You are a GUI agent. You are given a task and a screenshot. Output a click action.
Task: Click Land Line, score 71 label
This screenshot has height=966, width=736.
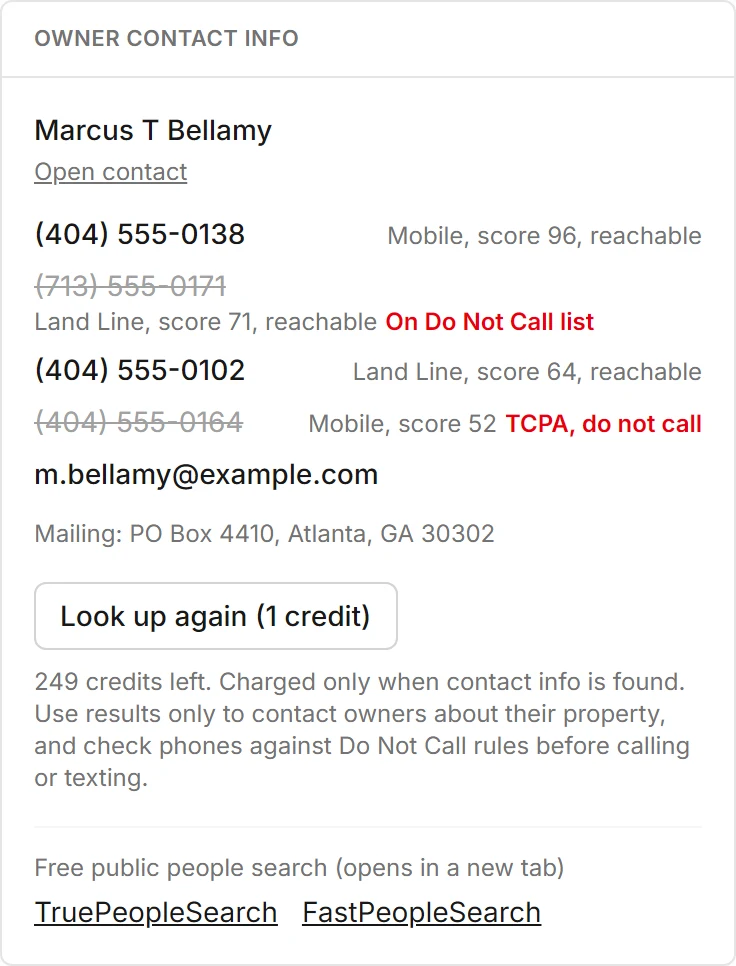coord(205,322)
